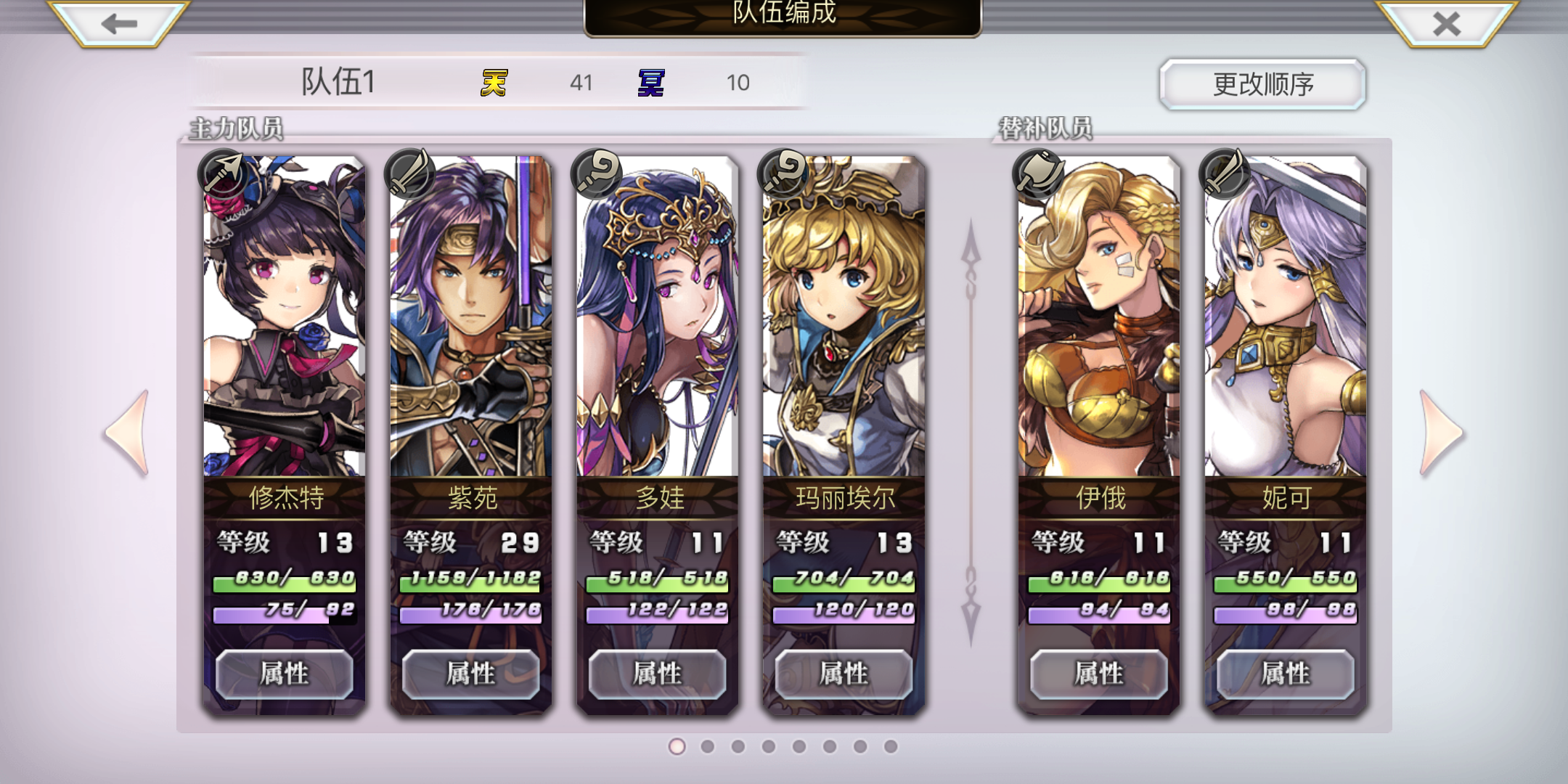Click the staff icon on 多娃's card
This screenshot has height=784, width=1568.
(x=597, y=173)
